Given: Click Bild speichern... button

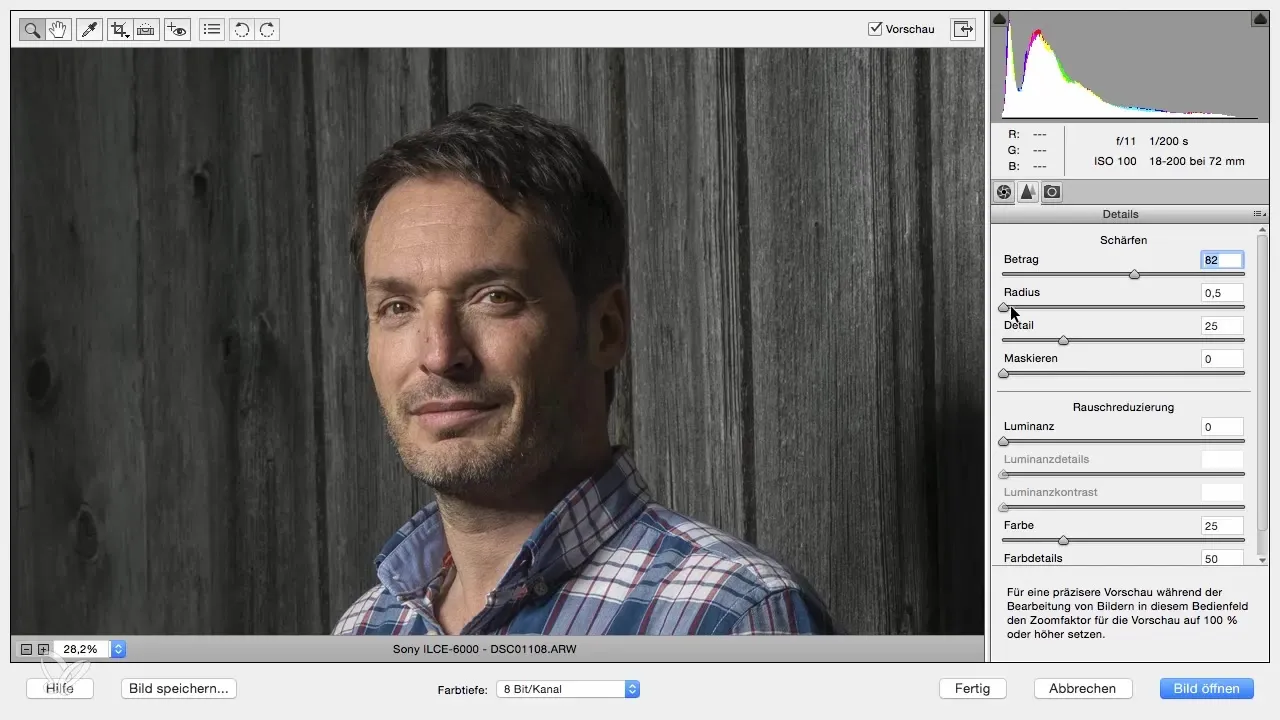Looking at the screenshot, I should [x=178, y=688].
